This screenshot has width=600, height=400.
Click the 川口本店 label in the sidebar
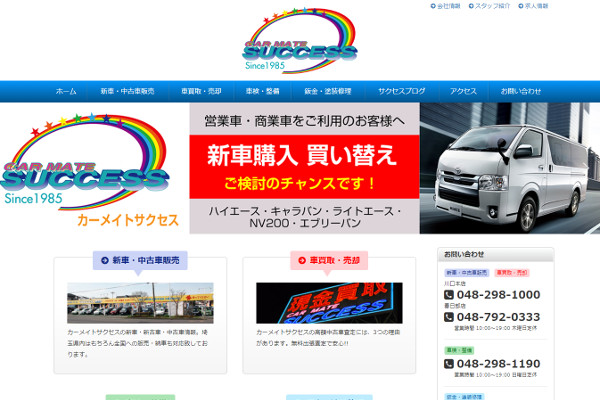pyautogui.click(x=455, y=284)
